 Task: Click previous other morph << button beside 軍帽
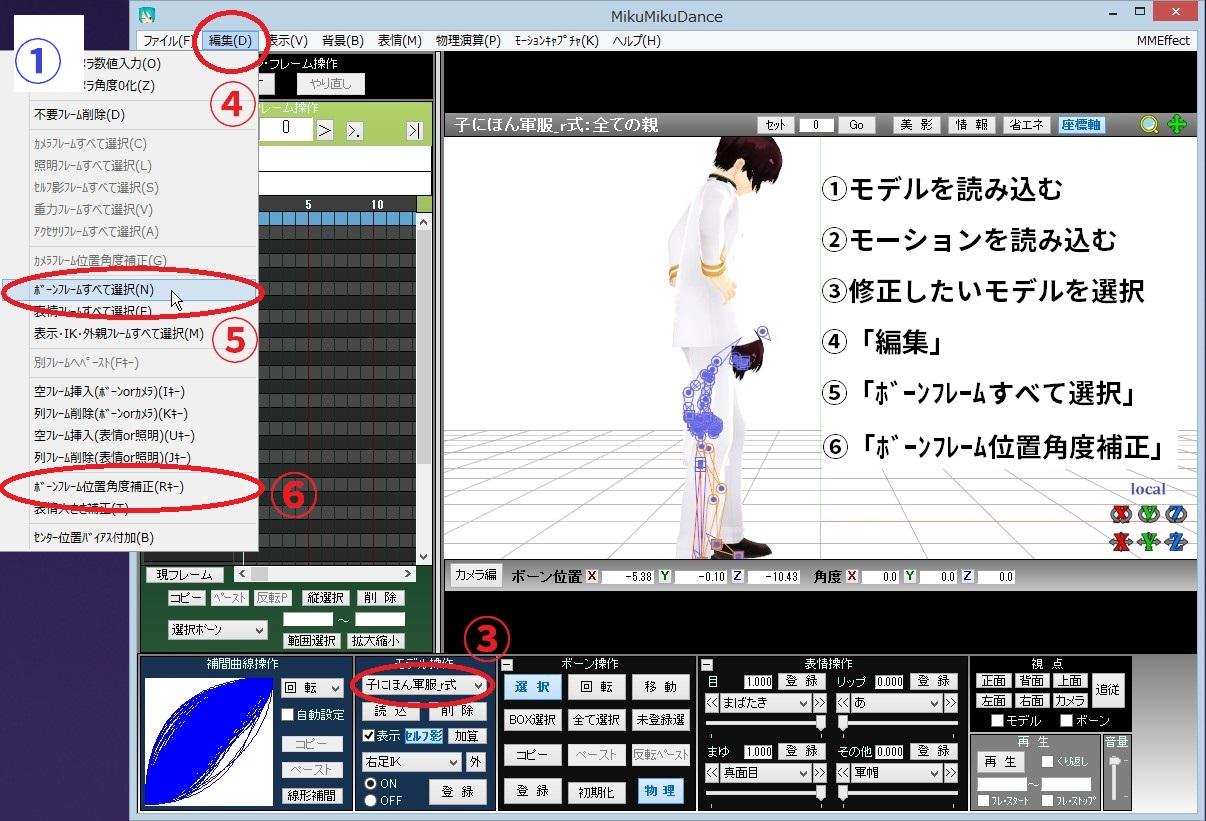point(843,773)
